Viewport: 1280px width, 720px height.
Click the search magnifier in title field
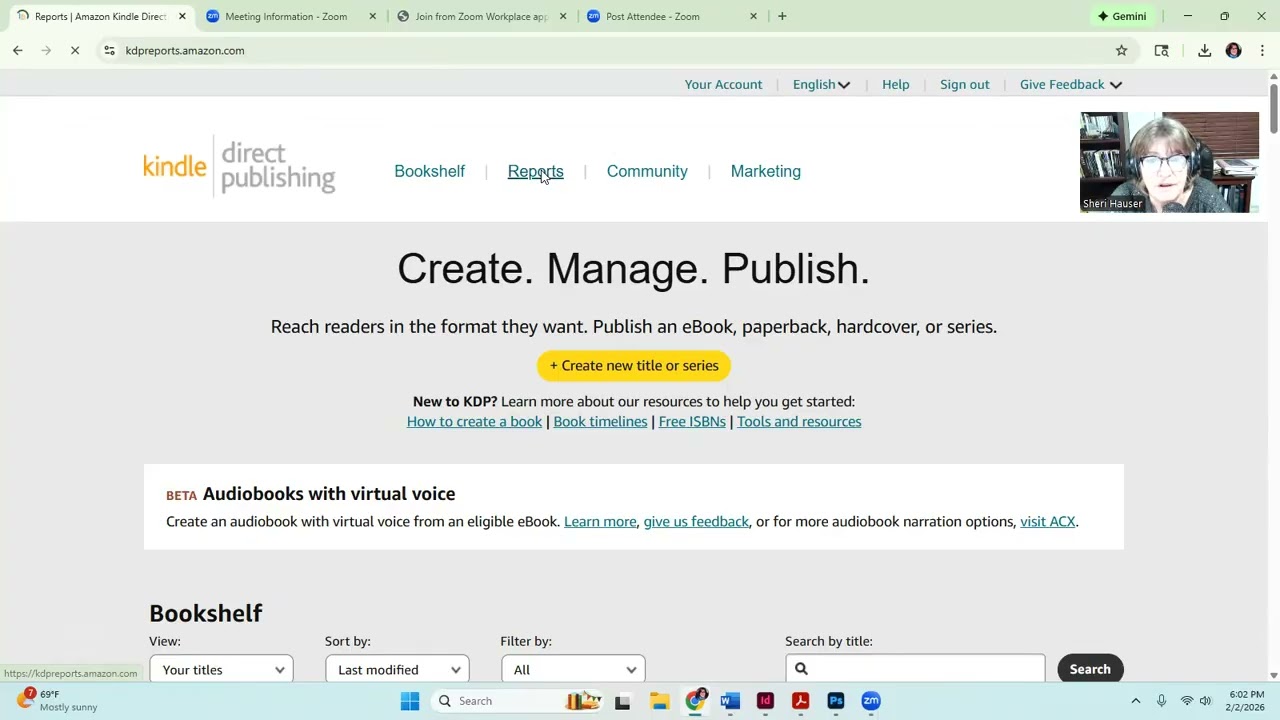pos(801,669)
